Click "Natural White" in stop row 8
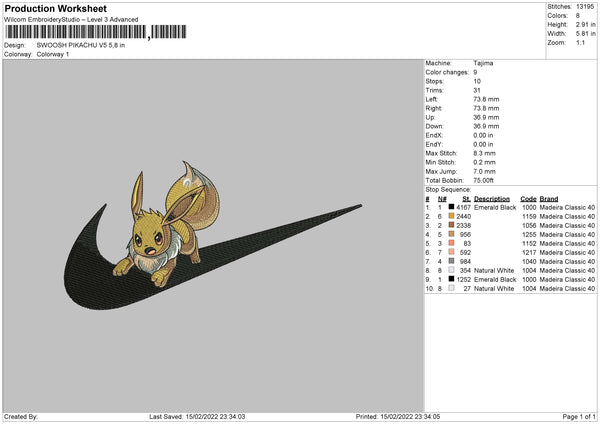This screenshot has height=424, width=600. click(494, 271)
